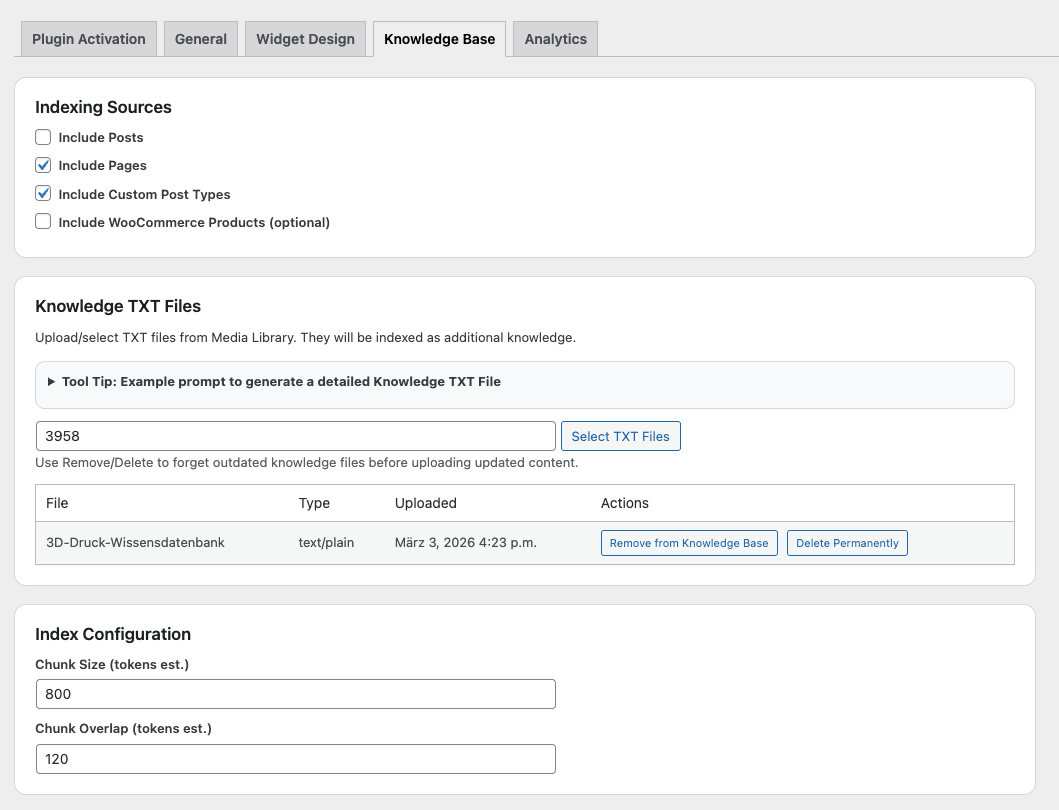Click the März 3, 2026 4:23 p.m. upload date
Image resolution: width=1059 pixels, height=810 pixels.
point(466,542)
